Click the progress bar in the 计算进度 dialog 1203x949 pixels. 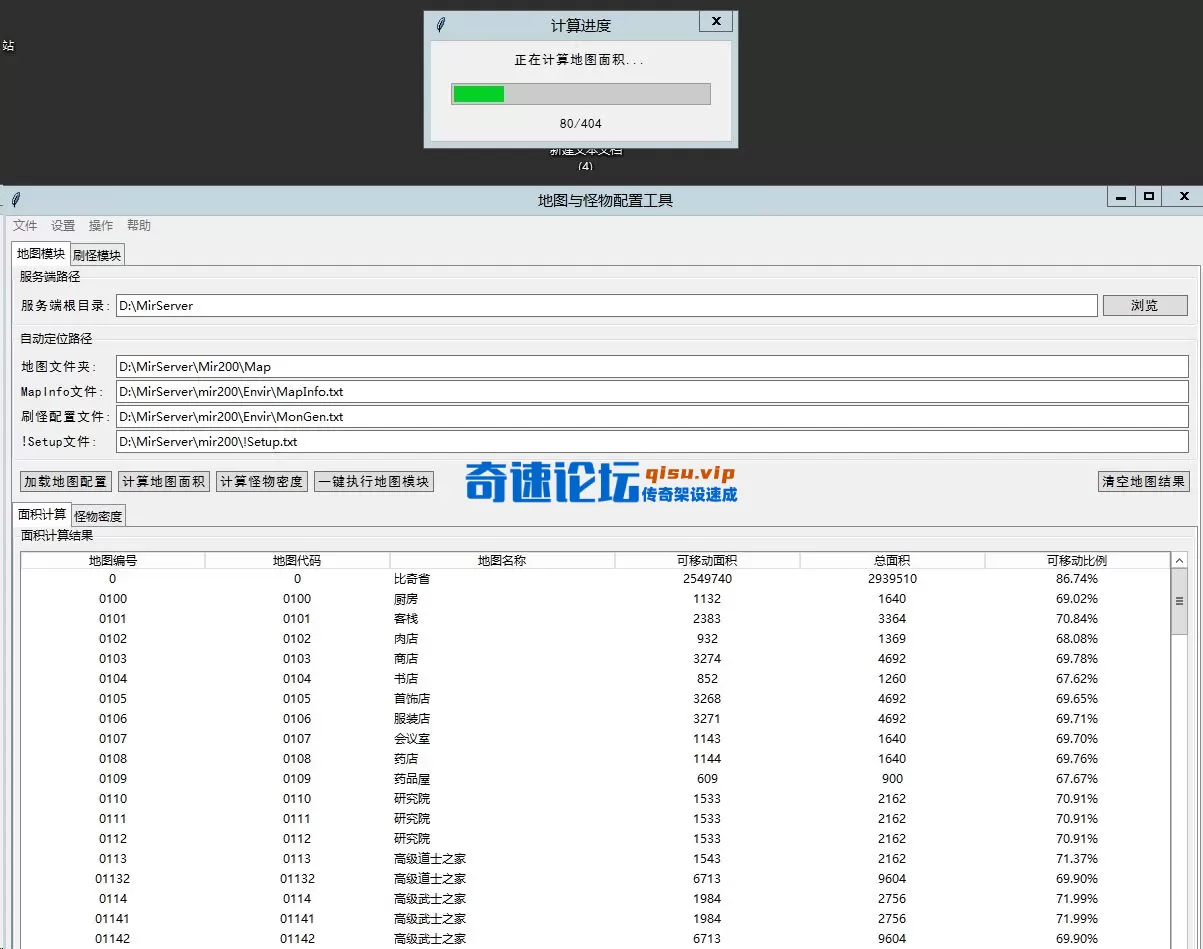pyautogui.click(x=580, y=93)
